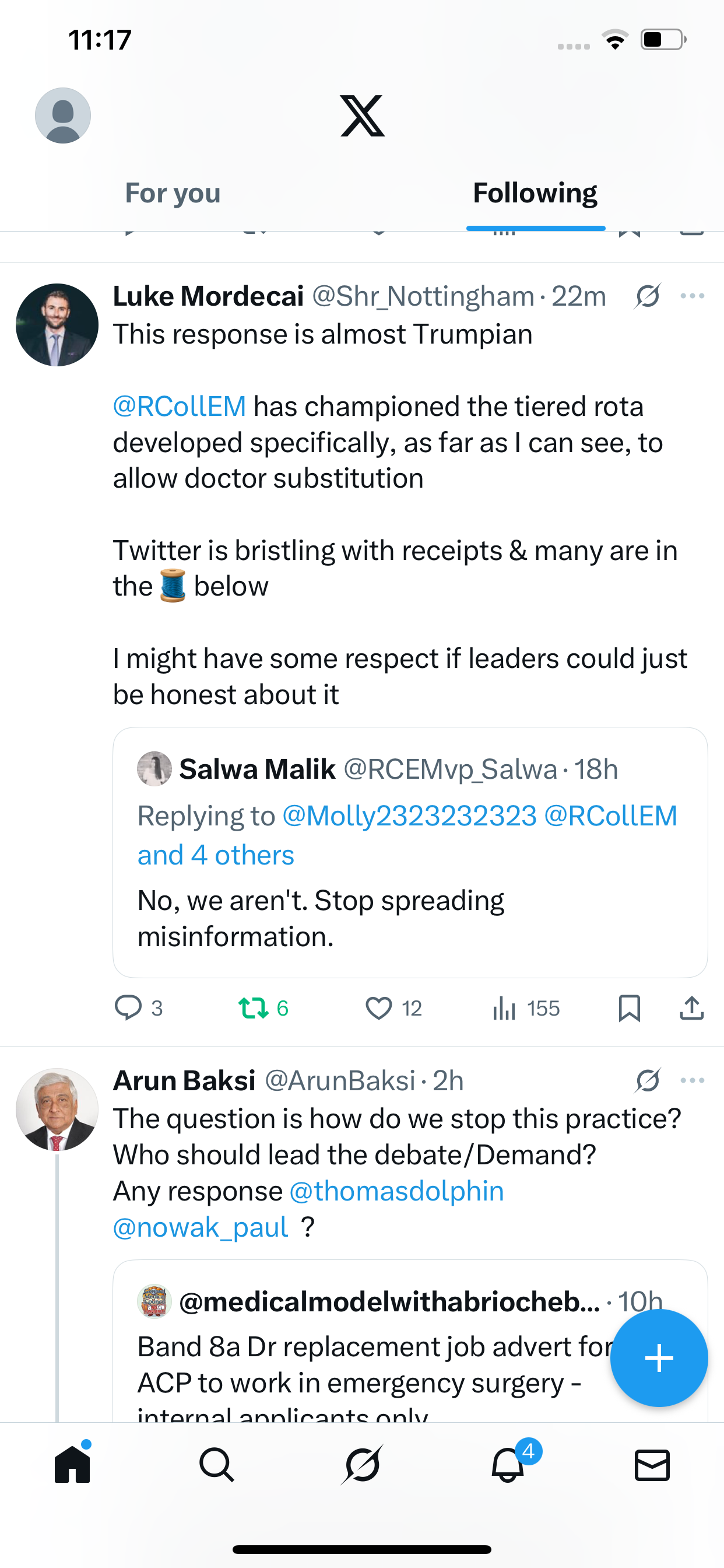Reply to Luke Mordecai's post

128,1008
